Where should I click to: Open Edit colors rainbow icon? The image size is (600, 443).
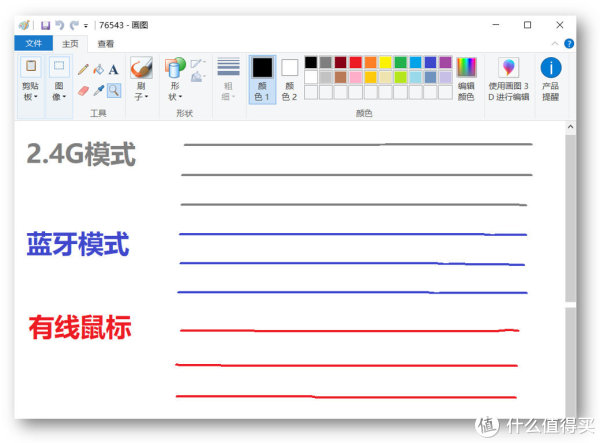click(466, 67)
